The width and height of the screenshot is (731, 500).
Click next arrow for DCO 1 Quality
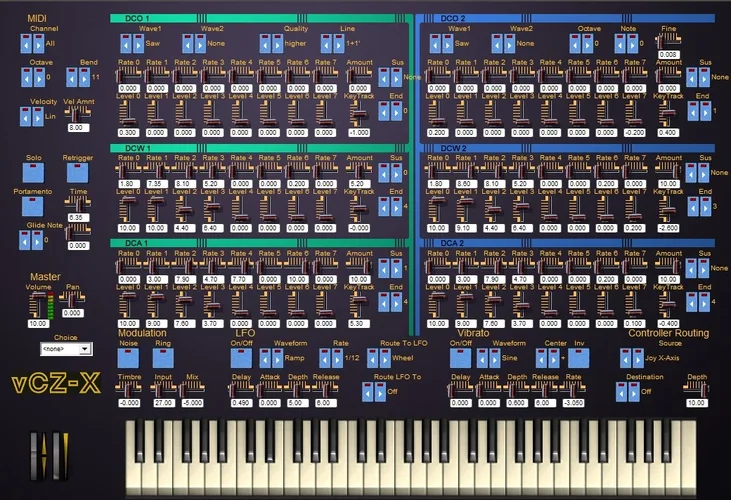[277, 44]
